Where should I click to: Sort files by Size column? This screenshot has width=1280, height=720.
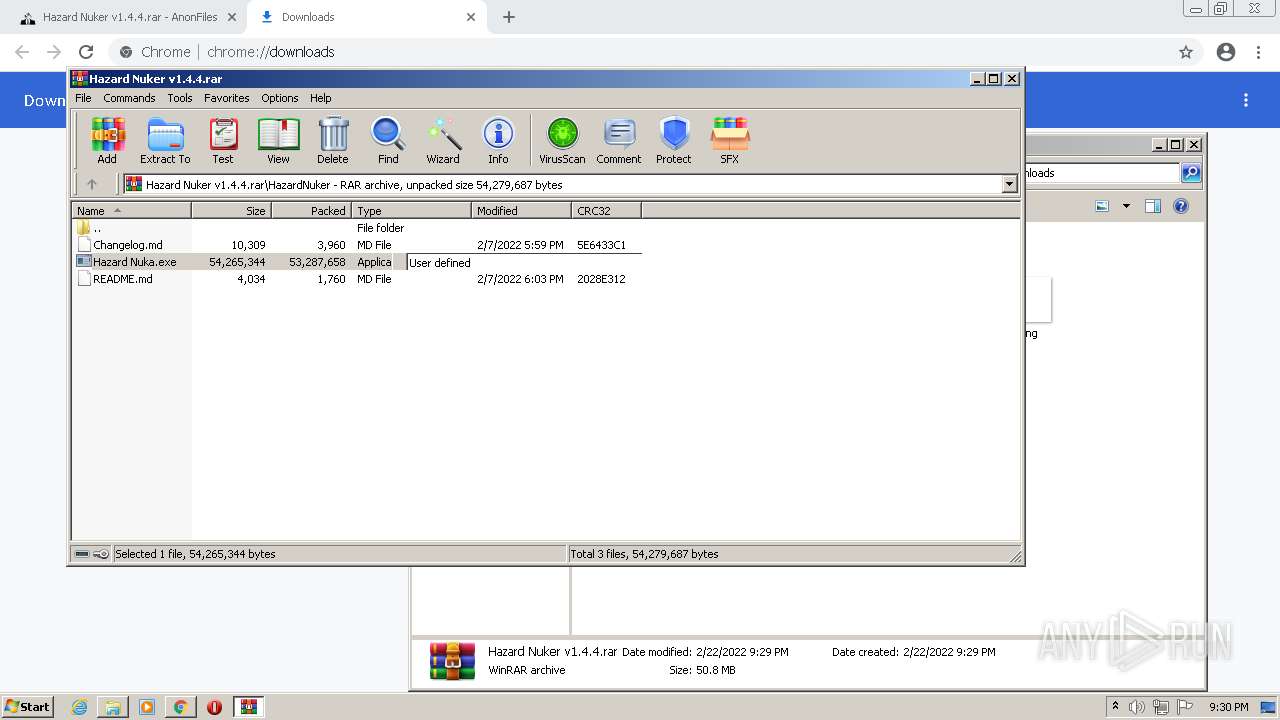click(x=231, y=211)
